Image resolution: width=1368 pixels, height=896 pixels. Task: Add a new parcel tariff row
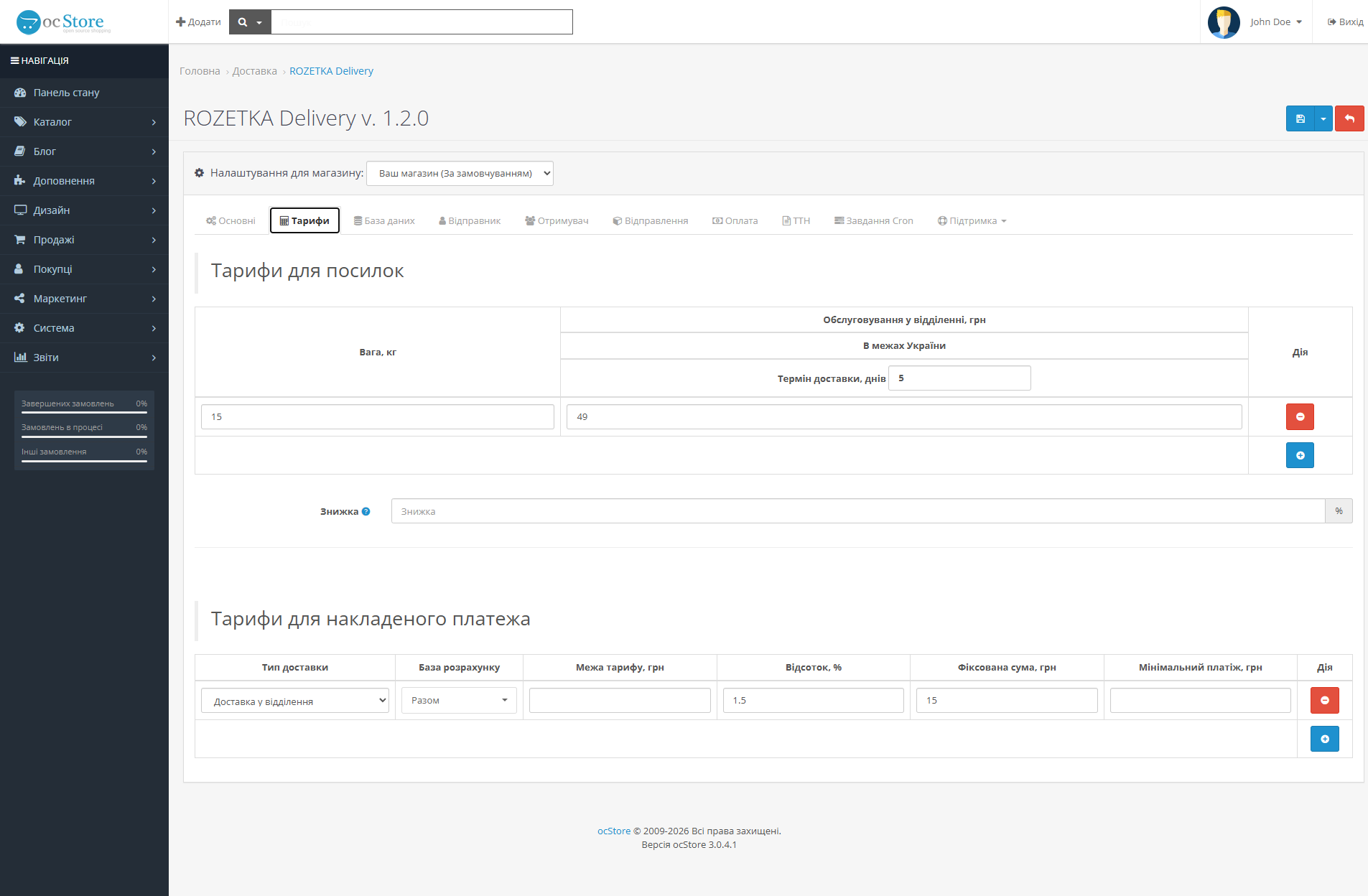pos(1300,455)
